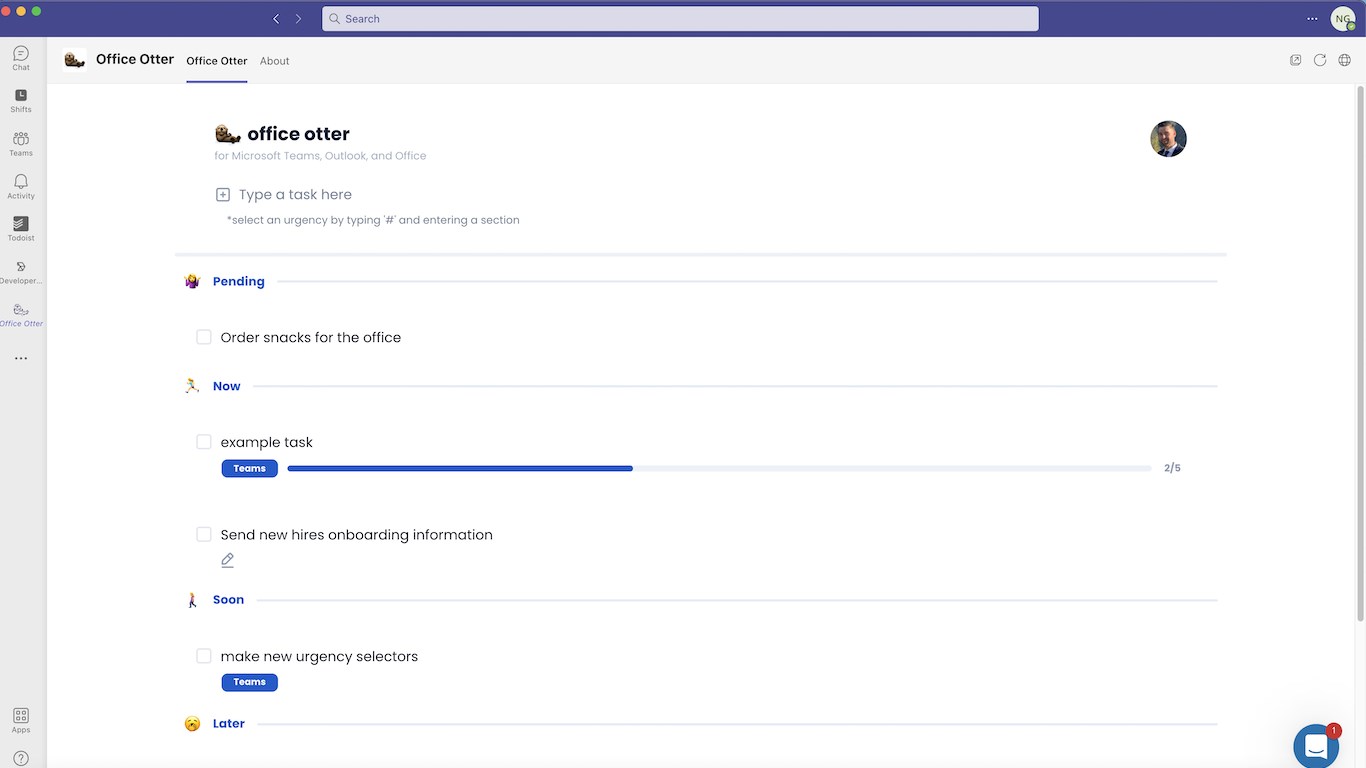Open the NG account avatar
The image size is (1366, 768).
coord(1343,19)
